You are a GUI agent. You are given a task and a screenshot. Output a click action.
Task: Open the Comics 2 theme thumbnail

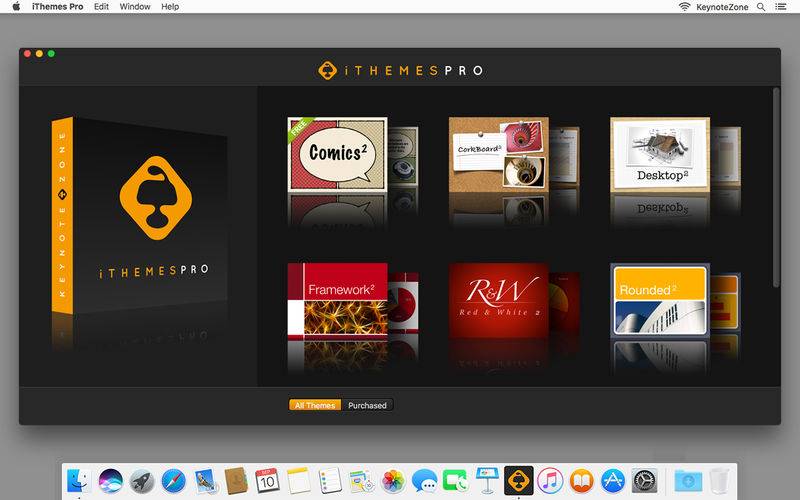click(337, 155)
